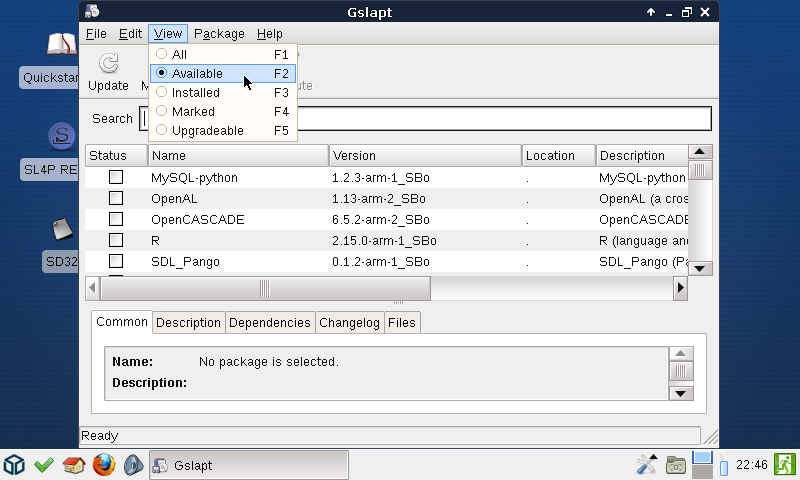
Task: Click the details pane scrollbar thumb
Action: (x=681, y=371)
